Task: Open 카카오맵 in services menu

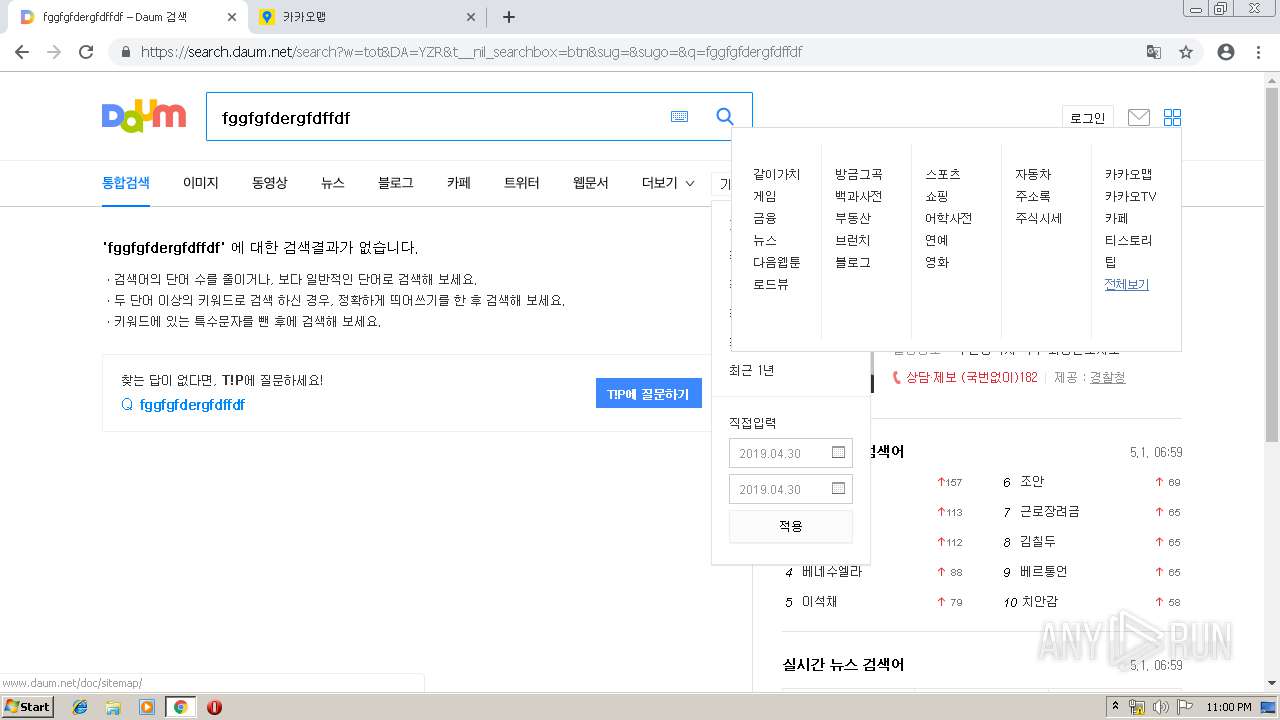Action: pos(1128,174)
